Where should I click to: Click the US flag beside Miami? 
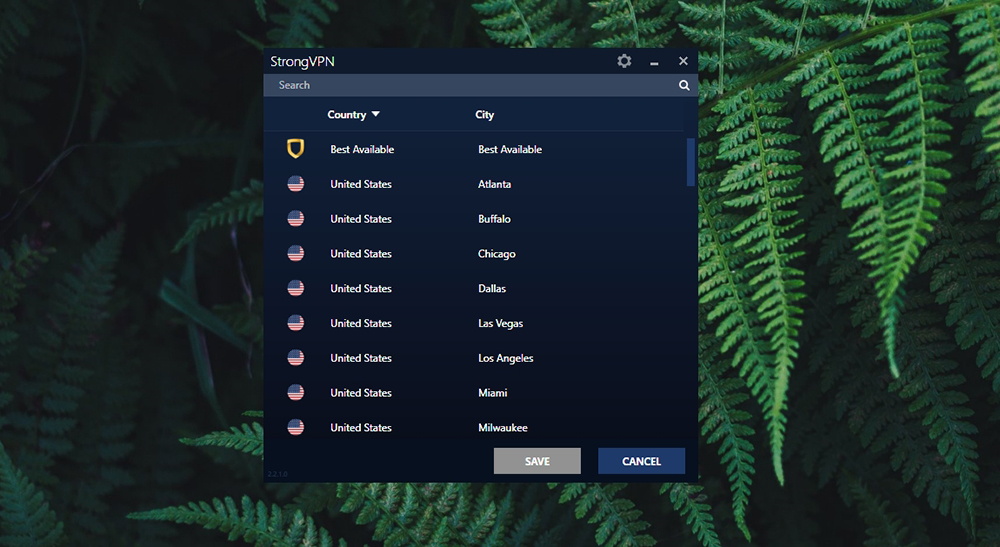pyautogui.click(x=295, y=393)
